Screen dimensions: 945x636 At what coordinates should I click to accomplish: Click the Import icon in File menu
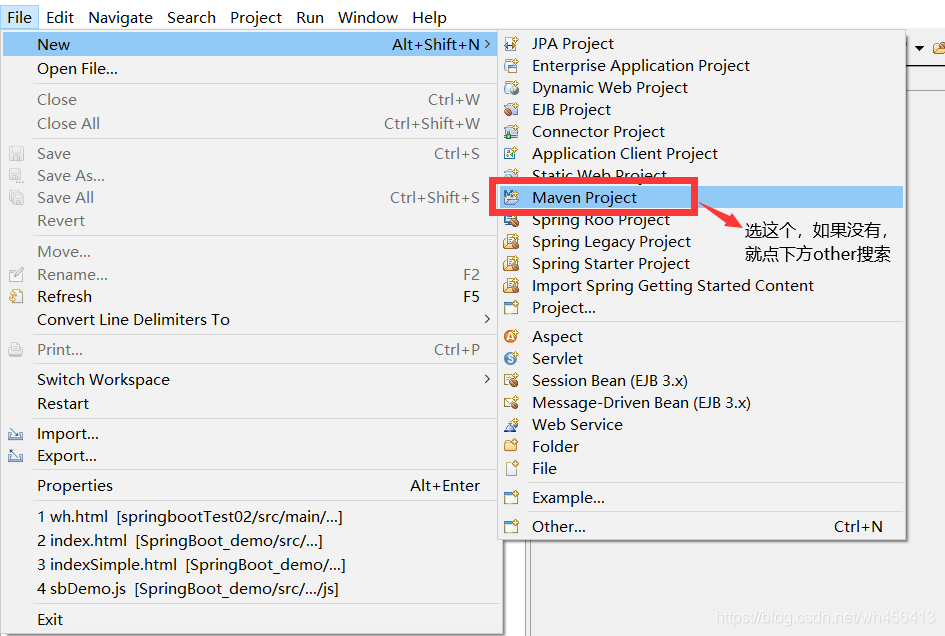(x=16, y=434)
